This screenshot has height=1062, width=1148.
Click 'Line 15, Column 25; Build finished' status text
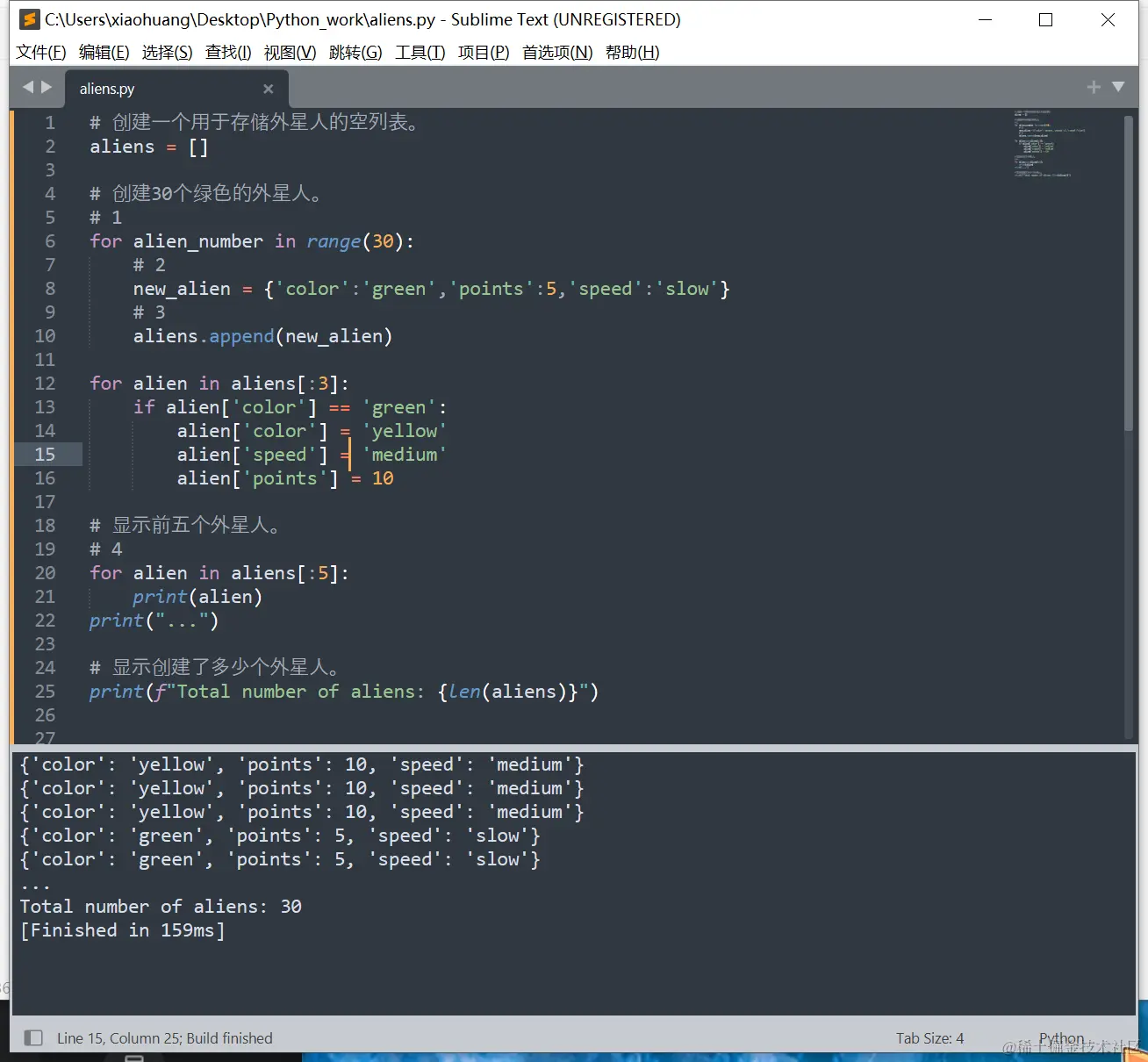[x=165, y=1037]
